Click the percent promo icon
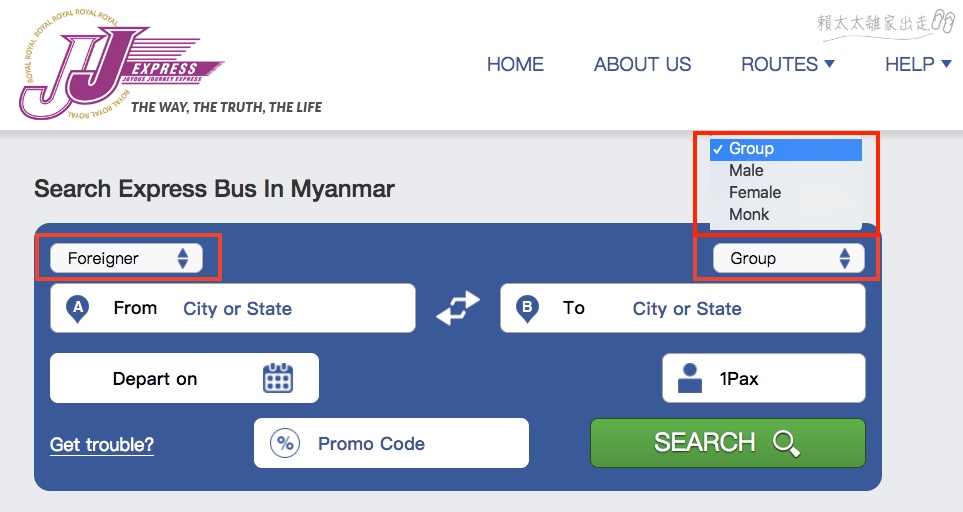The image size is (963, 512). click(285, 443)
